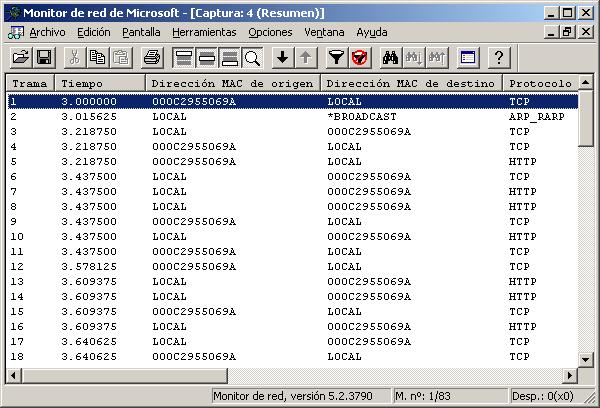Click the Open capture file folder icon
This screenshot has height=408, width=600.
point(18,57)
